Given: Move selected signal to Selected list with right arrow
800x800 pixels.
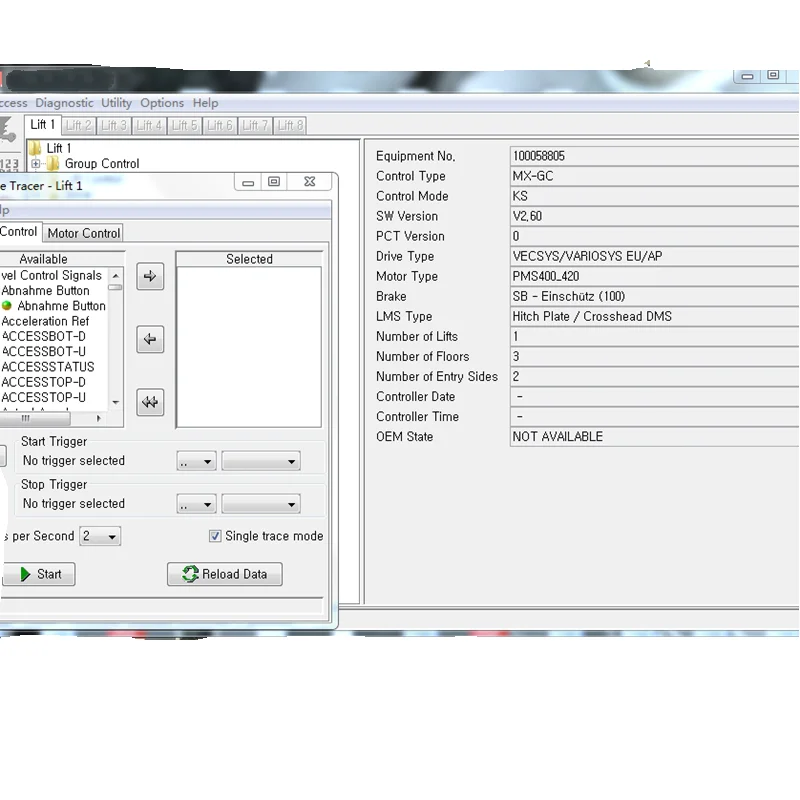Looking at the screenshot, I should (x=150, y=277).
